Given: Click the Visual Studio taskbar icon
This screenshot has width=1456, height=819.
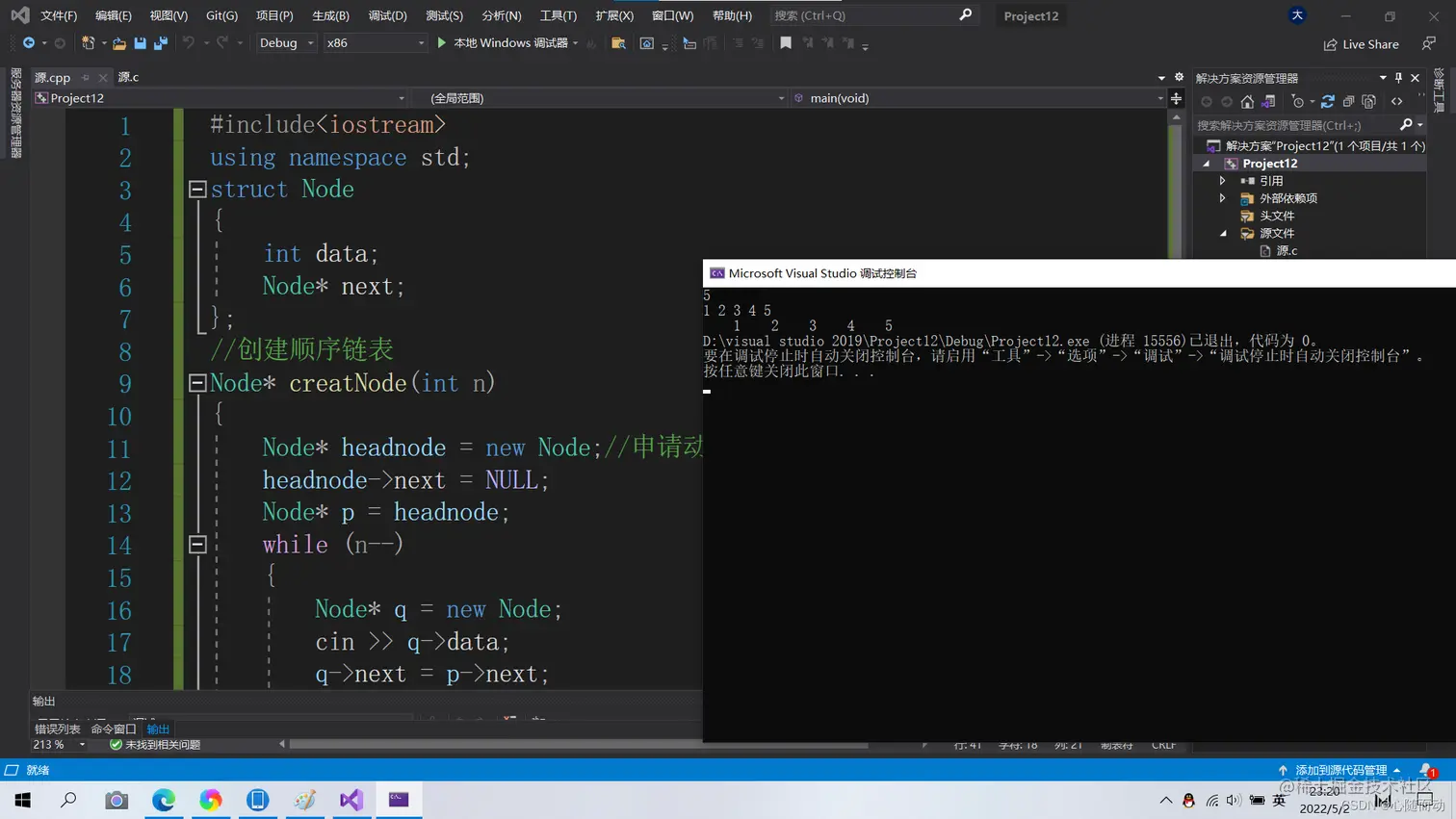Looking at the screenshot, I should pyautogui.click(x=351, y=800).
